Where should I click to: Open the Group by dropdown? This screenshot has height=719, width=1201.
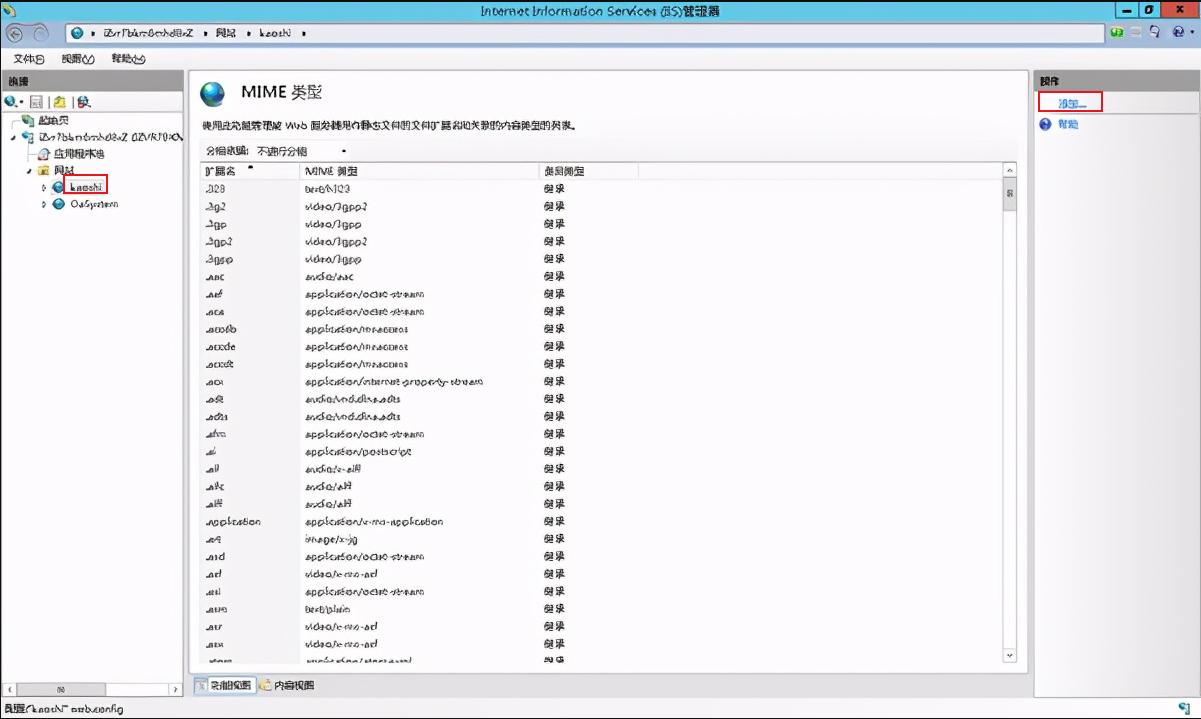pyautogui.click(x=300, y=151)
